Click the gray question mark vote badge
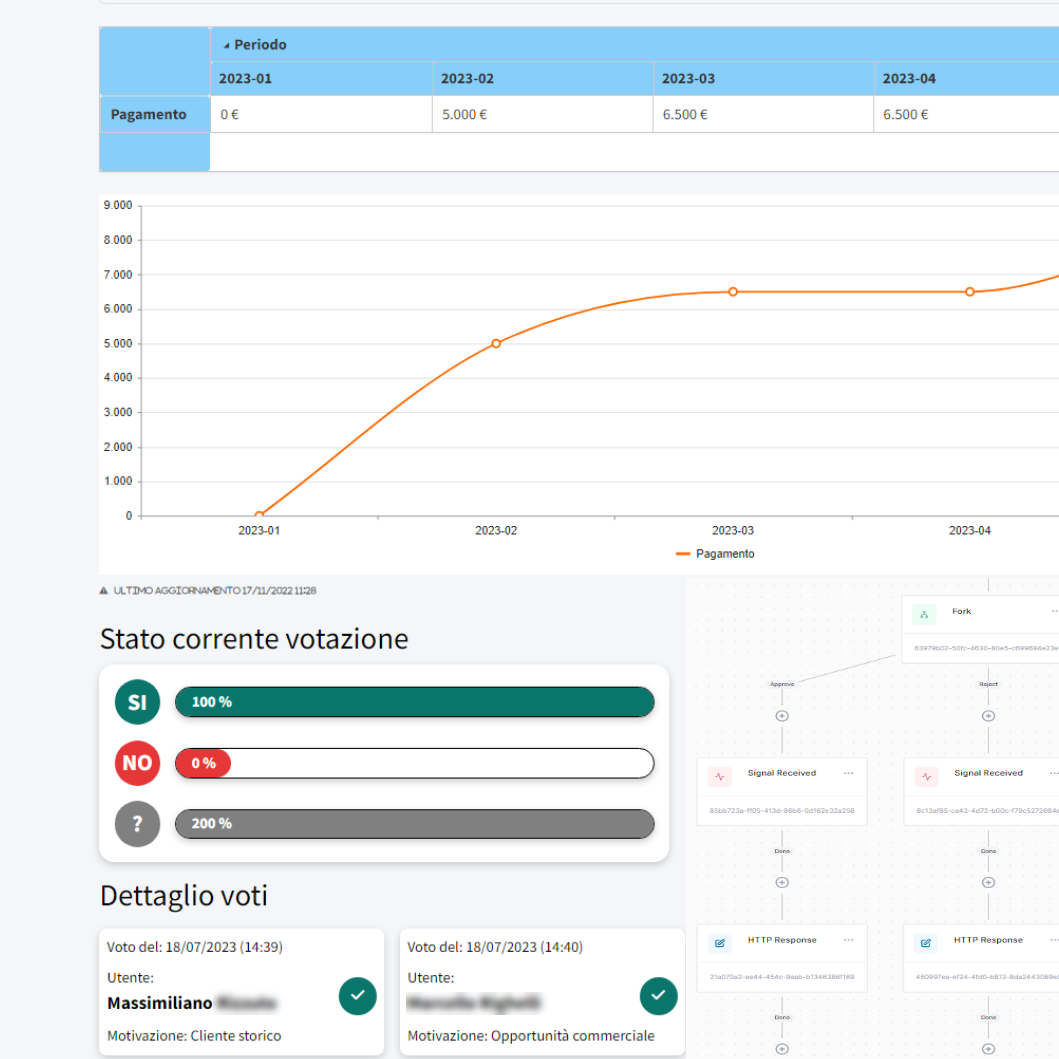The image size is (1059, 1059). tap(137, 824)
